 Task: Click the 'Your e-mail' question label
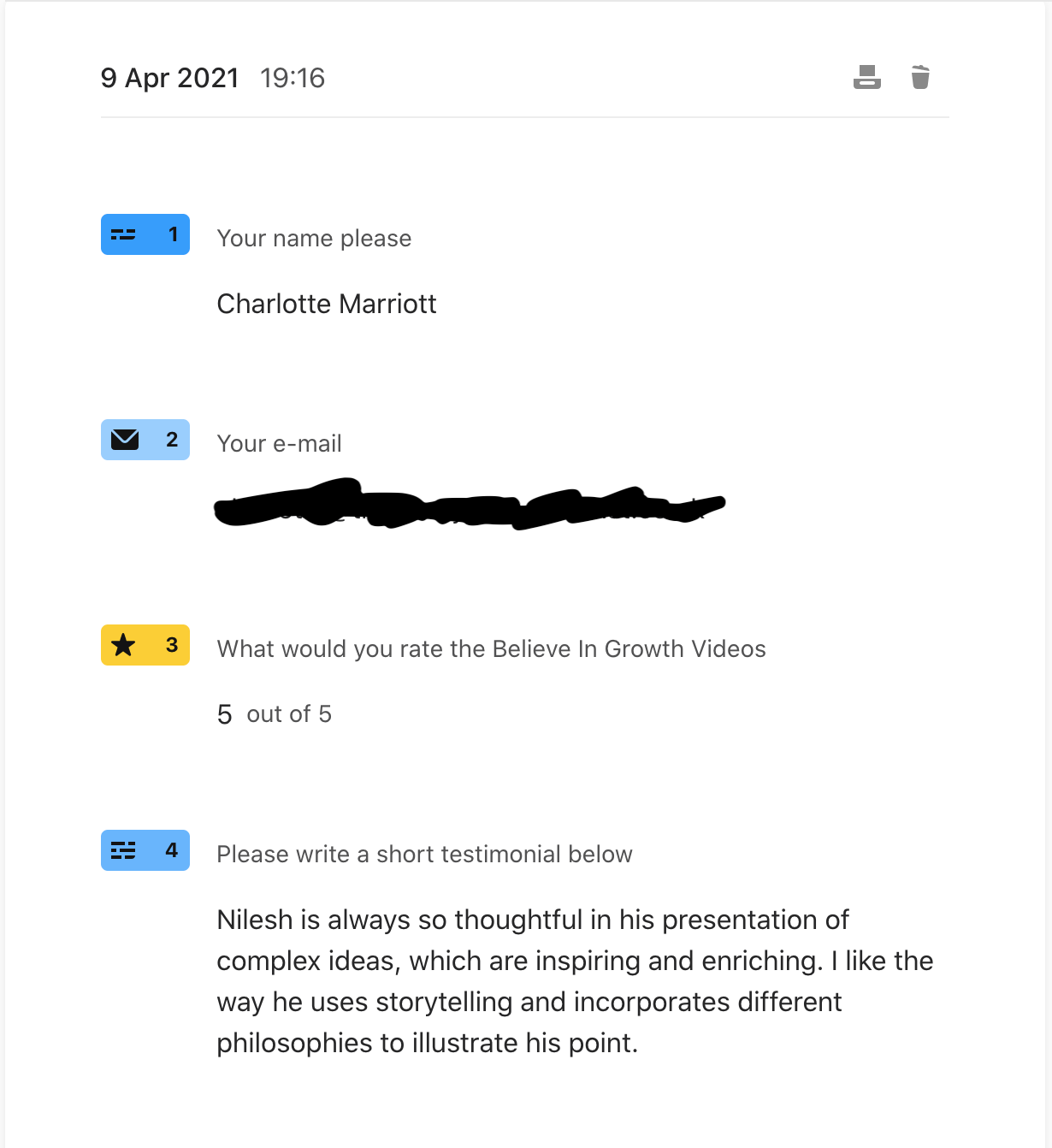[280, 443]
